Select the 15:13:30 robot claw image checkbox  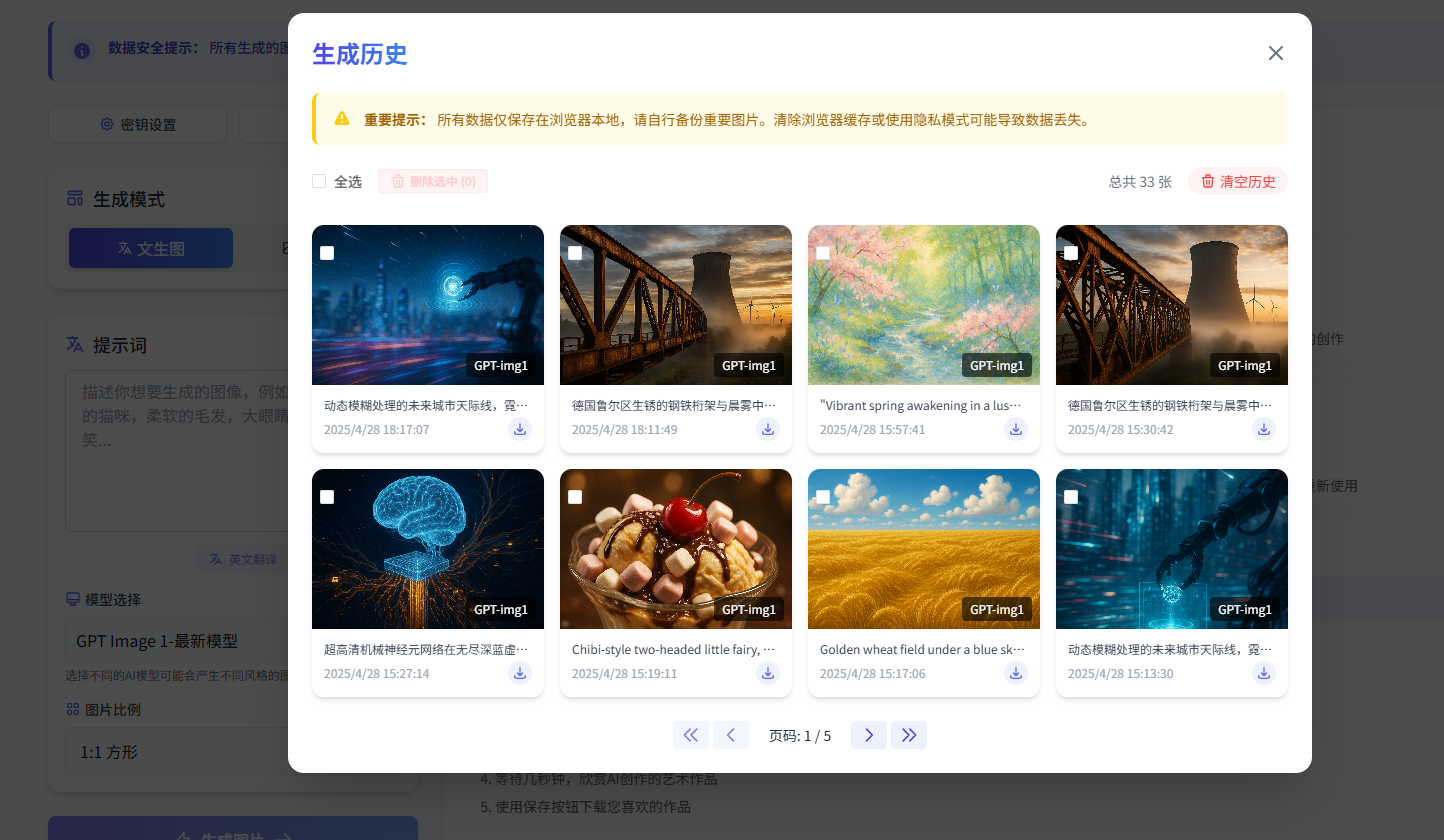pyautogui.click(x=1071, y=497)
